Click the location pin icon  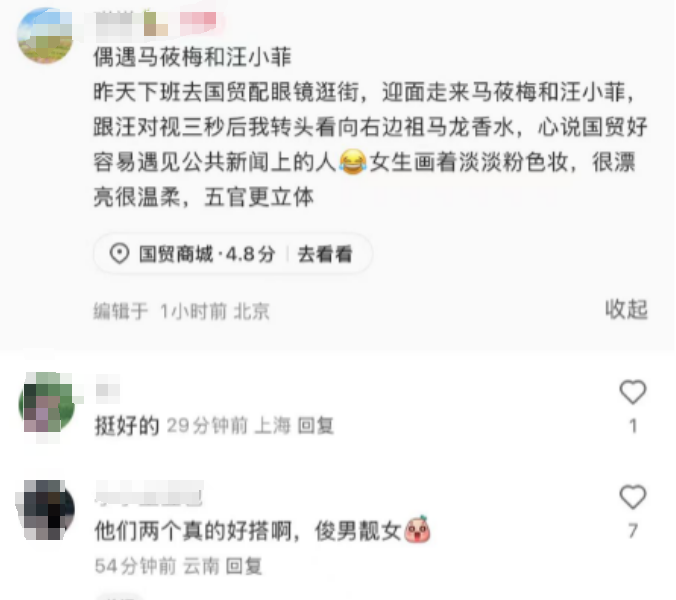pos(119,253)
